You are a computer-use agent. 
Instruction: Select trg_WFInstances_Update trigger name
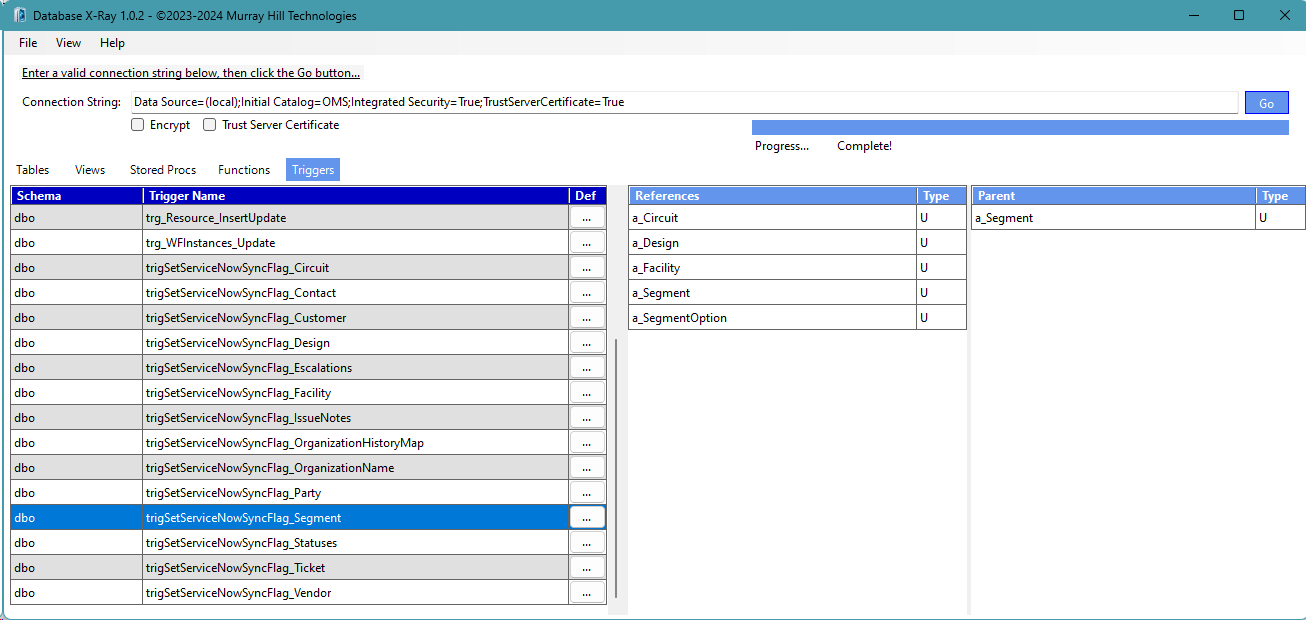click(x=355, y=242)
